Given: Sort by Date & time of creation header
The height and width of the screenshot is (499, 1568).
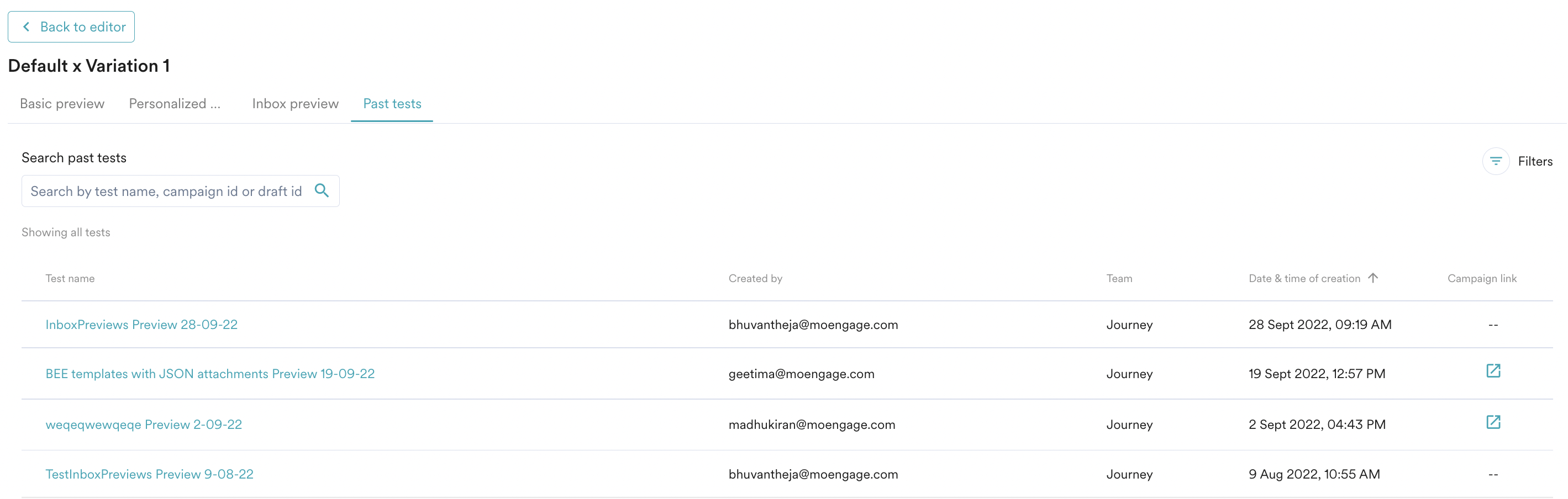Looking at the screenshot, I should pos(1304,278).
